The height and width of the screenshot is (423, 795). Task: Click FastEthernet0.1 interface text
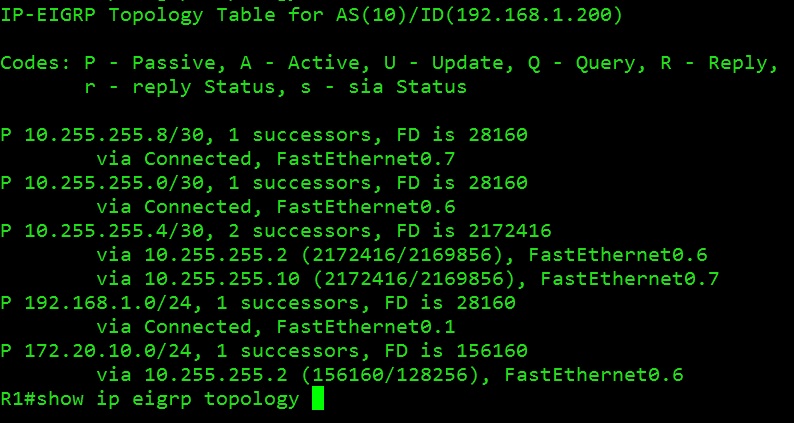366,327
